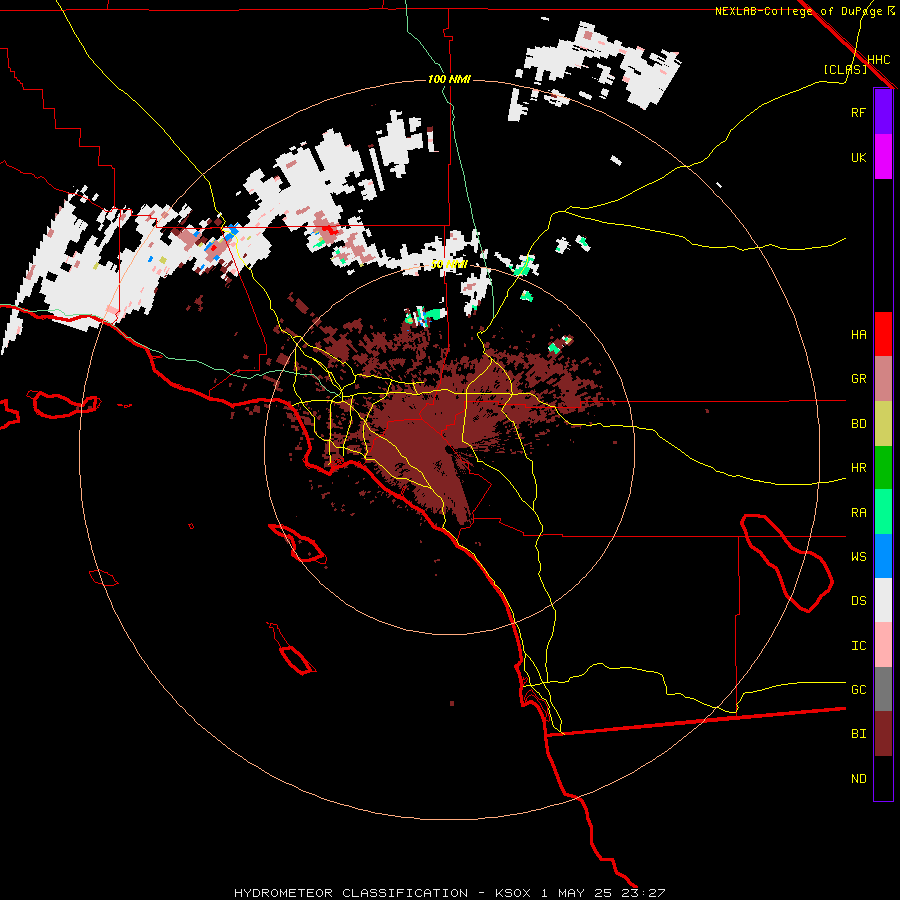Select the red HA hail swatch
Viewport: 900px width, 900px height.
(x=883, y=334)
